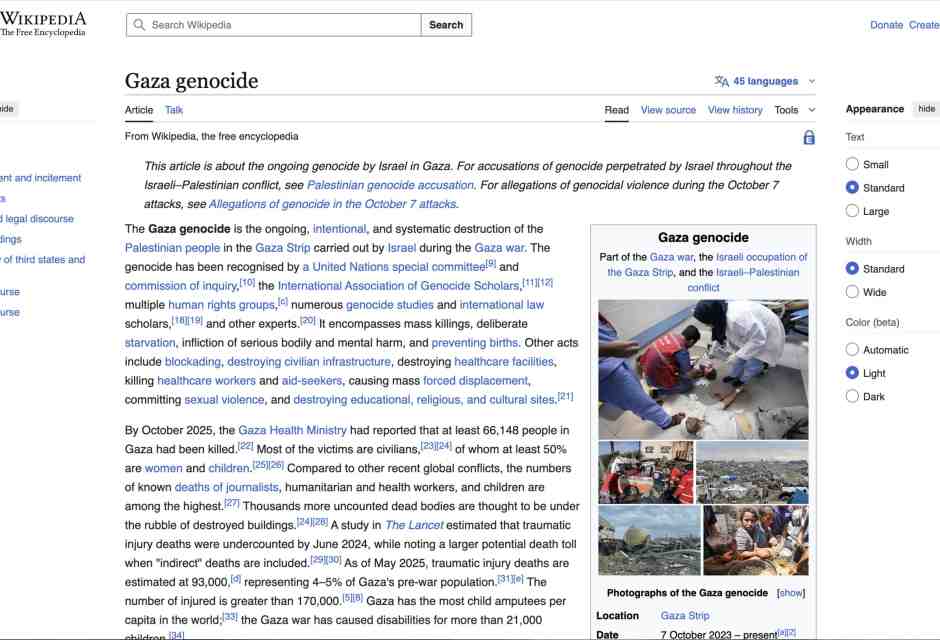Open the main infobox photo of medics
The height and width of the screenshot is (640, 940).
pyautogui.click(x=703, y=370)
